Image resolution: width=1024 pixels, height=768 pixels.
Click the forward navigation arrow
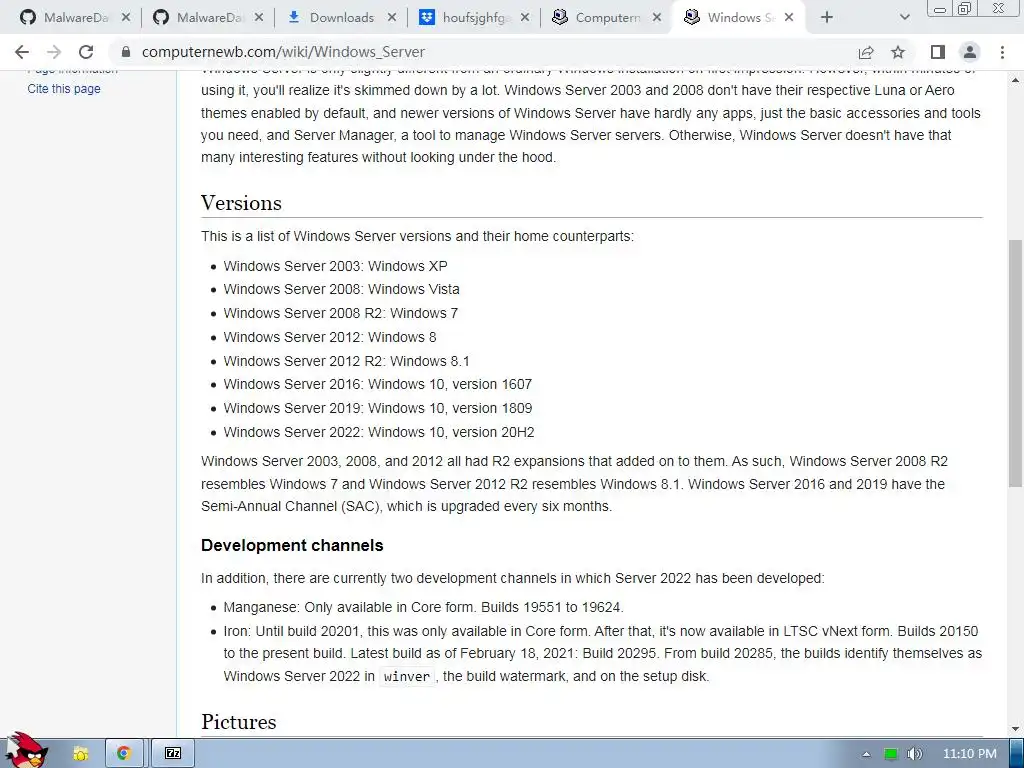[54, 52]
